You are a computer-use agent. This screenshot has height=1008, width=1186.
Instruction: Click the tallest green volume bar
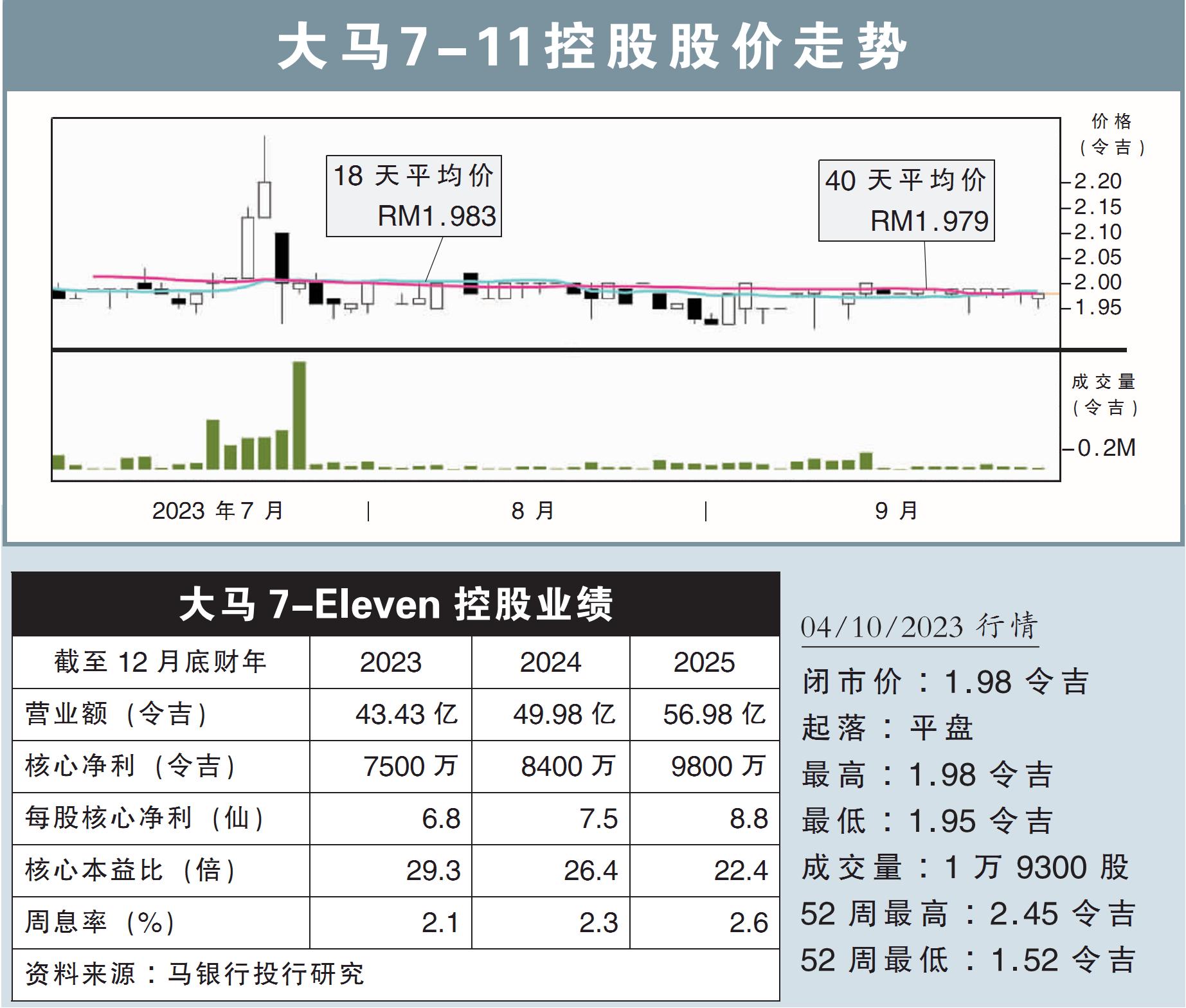[x=300, y=415]
